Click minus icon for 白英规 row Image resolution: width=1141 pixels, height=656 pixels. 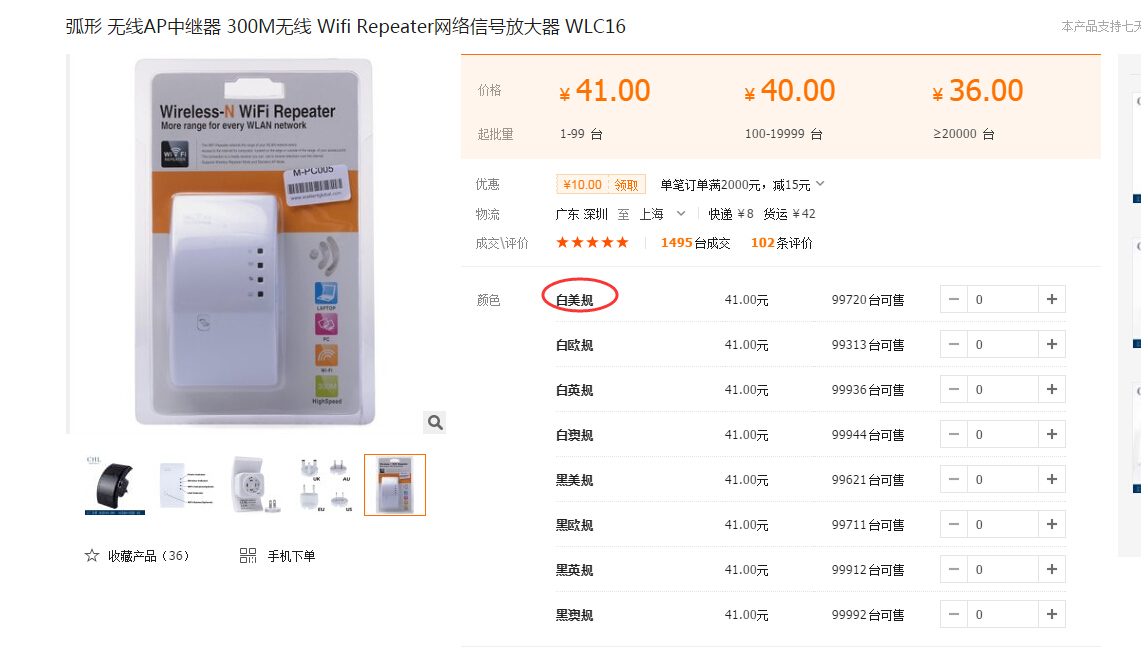click(954, 390)
